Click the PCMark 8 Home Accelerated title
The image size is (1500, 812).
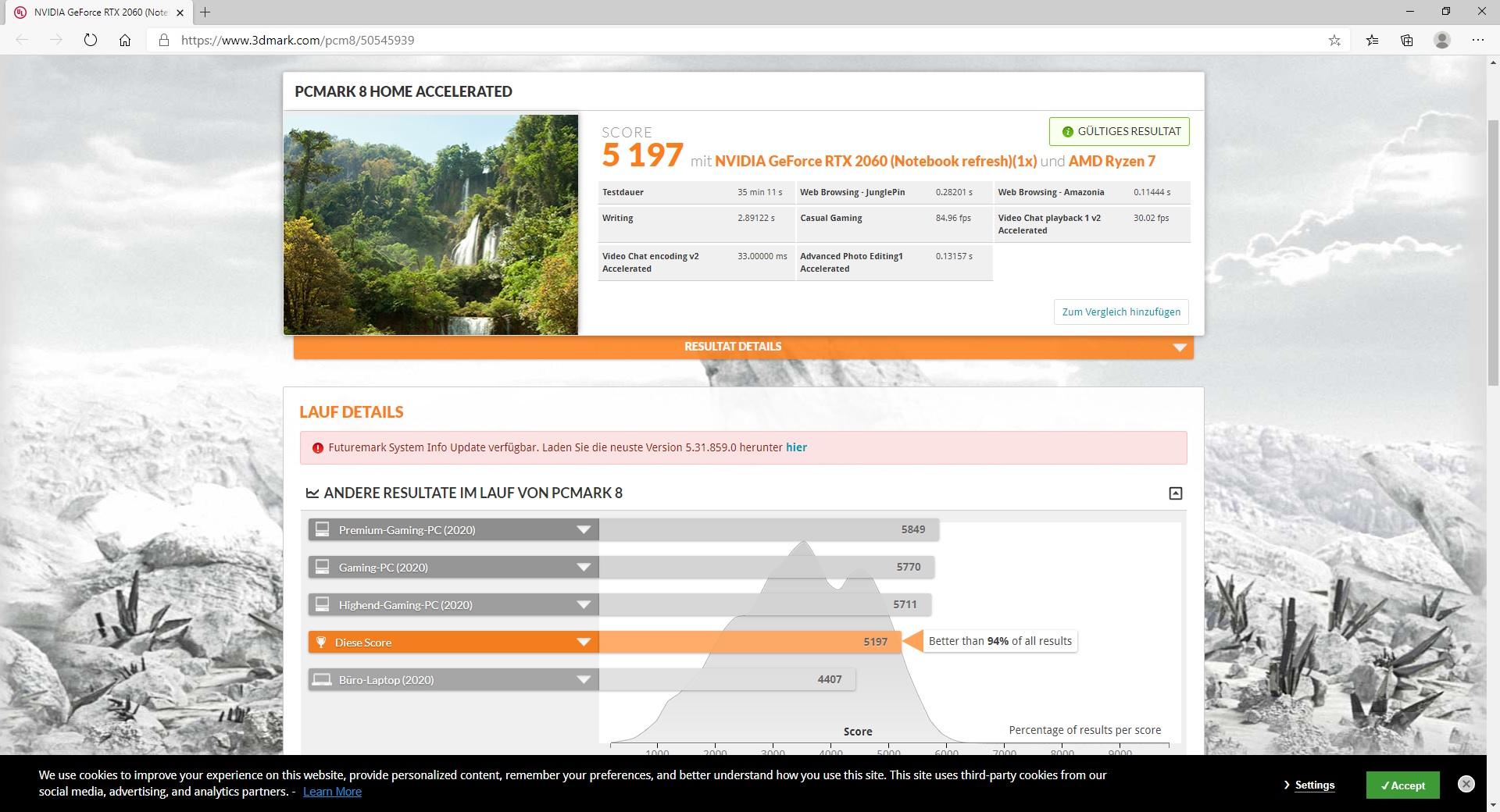403,91
